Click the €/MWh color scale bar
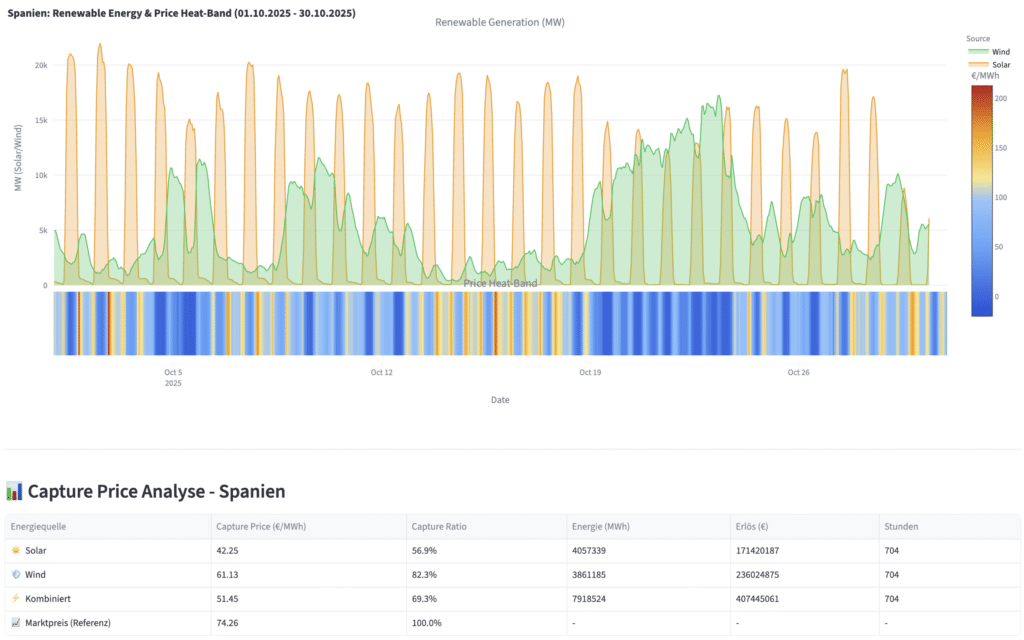1024x640 pixels. [x=982, y=201]
